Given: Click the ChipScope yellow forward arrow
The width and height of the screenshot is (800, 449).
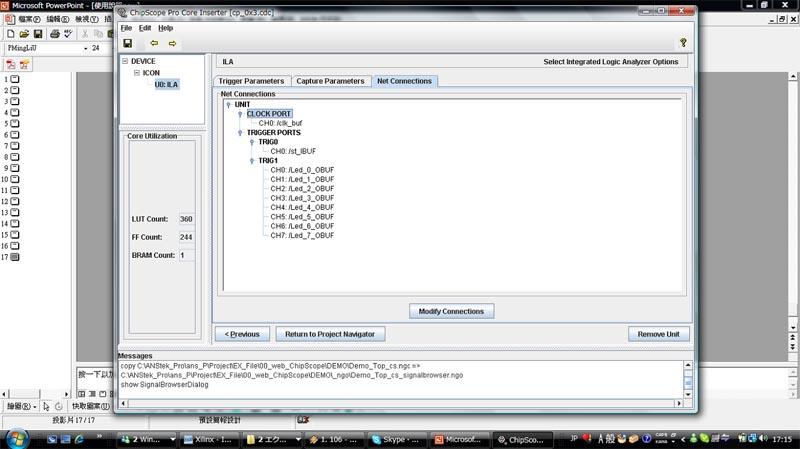Looking at the screenshot, I should pos(172,43).
